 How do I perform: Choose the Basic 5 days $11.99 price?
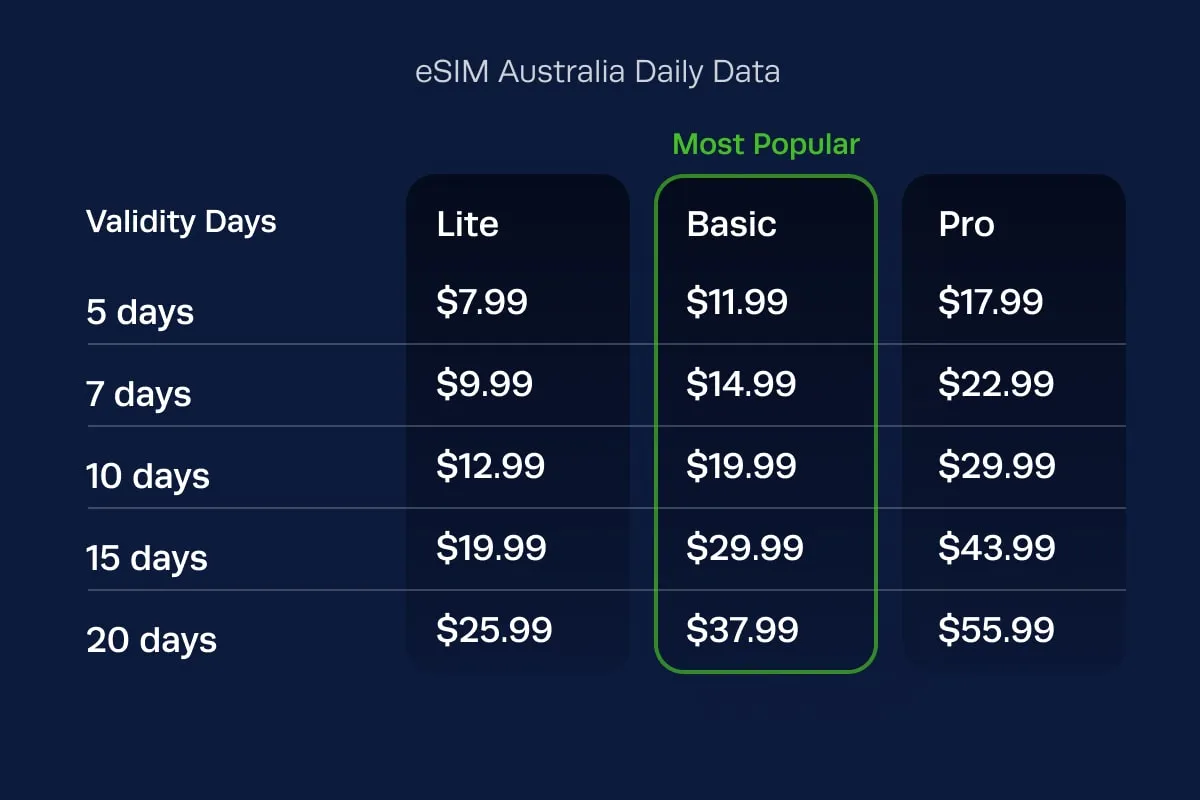[737, 302]
